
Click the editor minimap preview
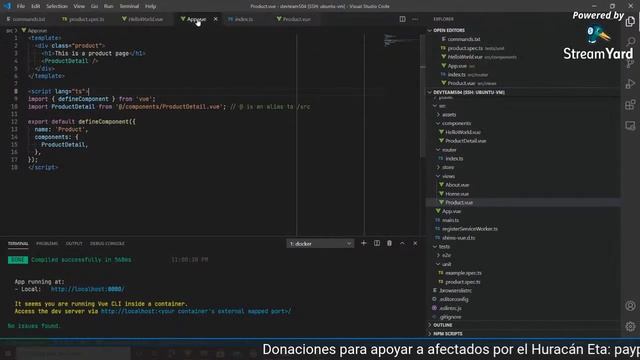tap(401, 40)
